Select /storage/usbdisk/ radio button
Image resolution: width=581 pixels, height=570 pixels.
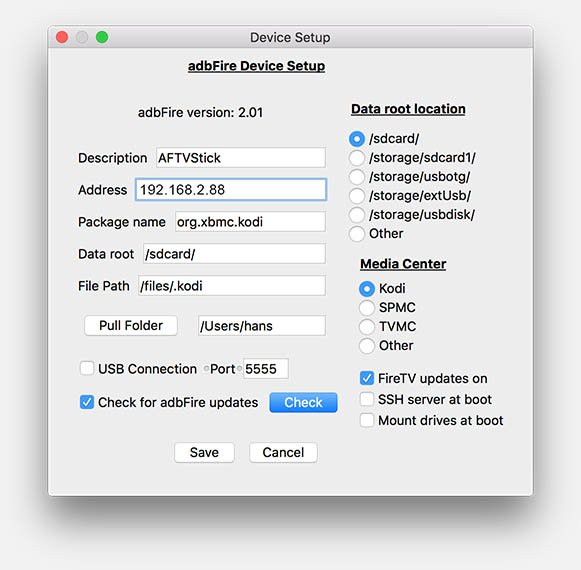[356, 215]
